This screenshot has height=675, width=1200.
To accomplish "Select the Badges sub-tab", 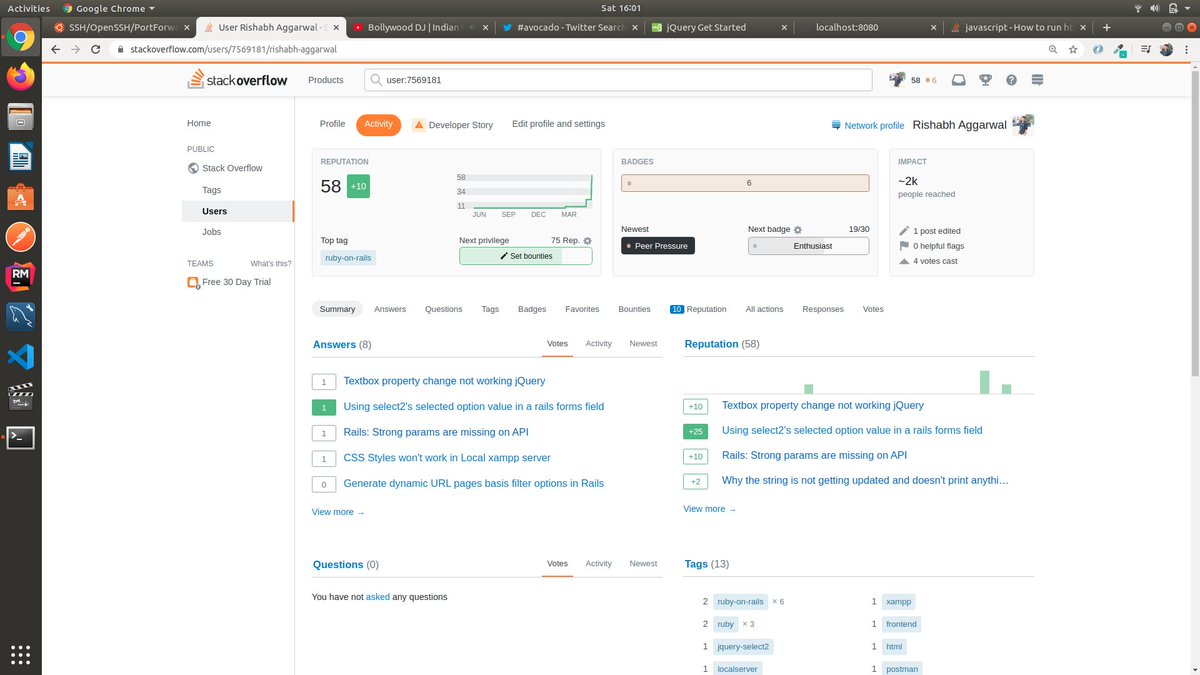I will [x=532, y=309].
